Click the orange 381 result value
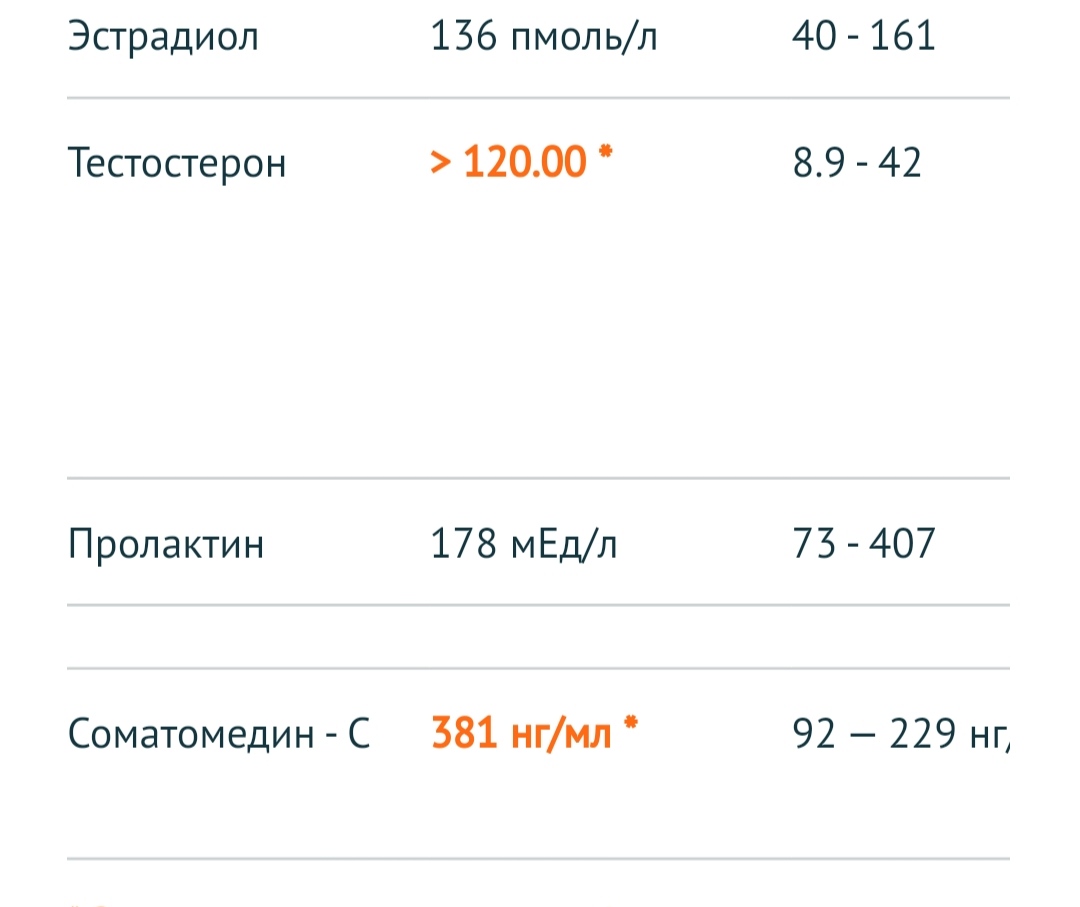This screenshot has width=1080, height=907. point(466,735)
